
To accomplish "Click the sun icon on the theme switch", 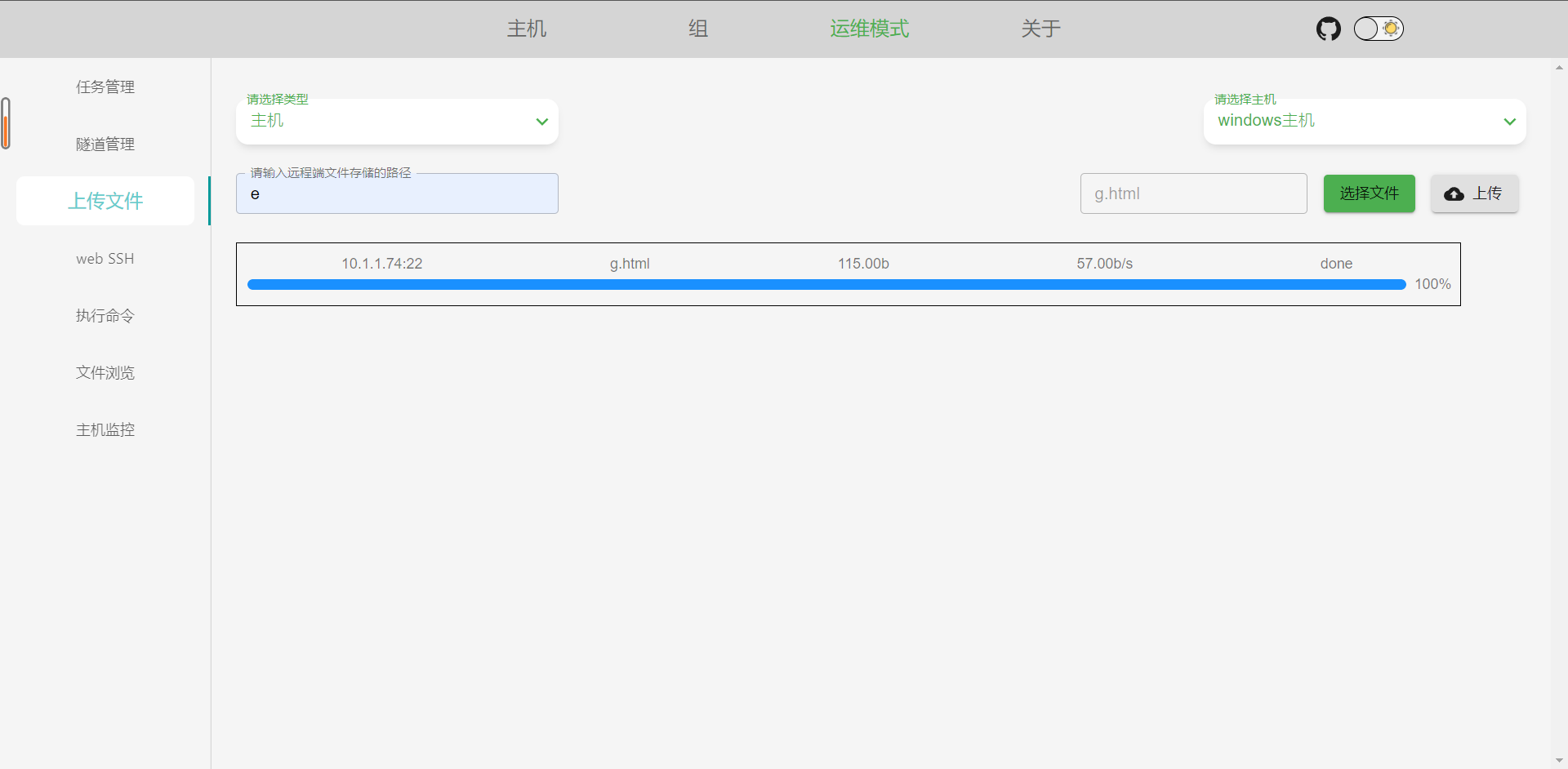I will coord(1389,29).
